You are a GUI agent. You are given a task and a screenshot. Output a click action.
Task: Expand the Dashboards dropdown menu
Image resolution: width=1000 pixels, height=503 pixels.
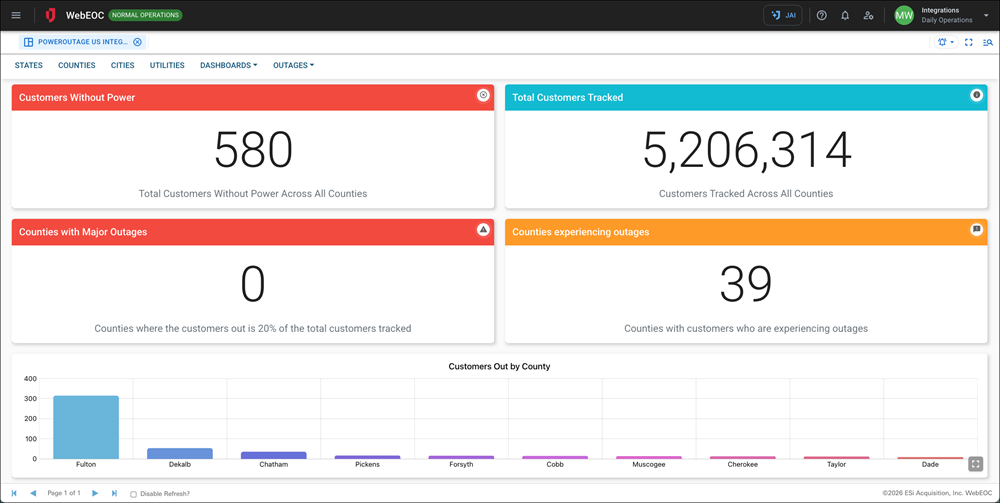pos(228,65)
